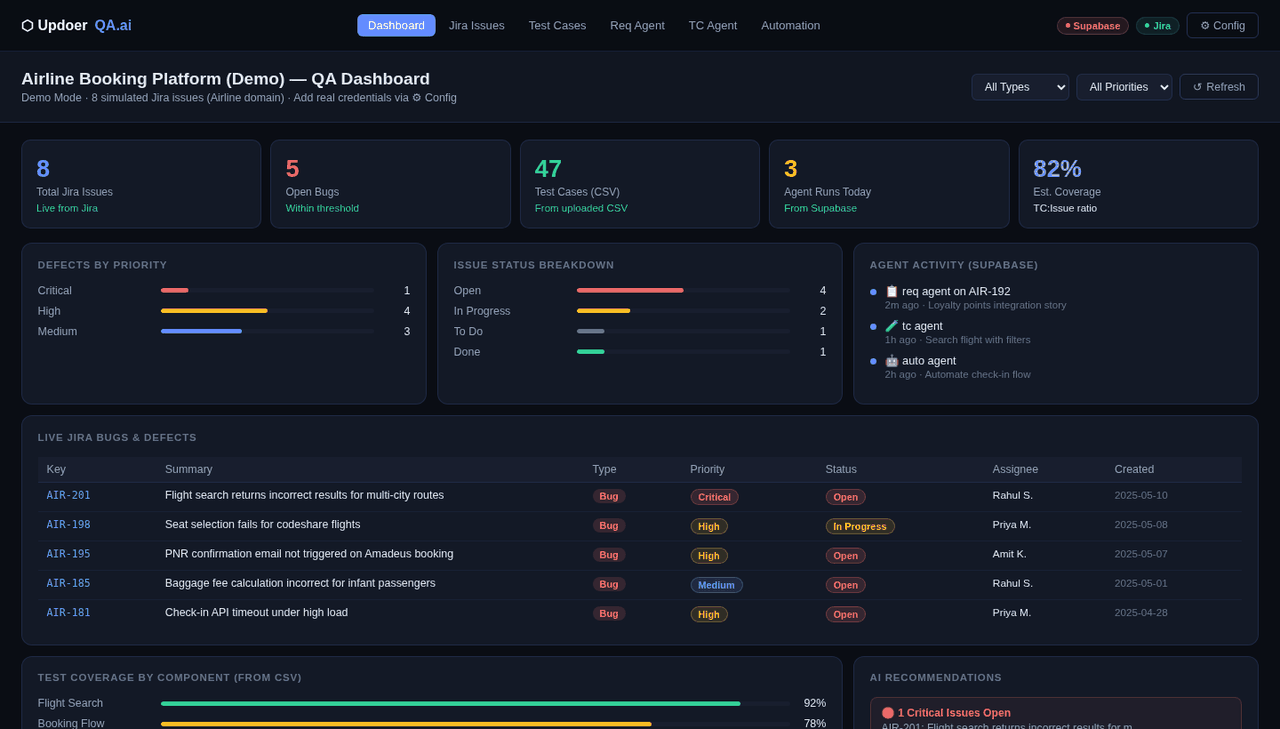Click the Open Bugs stat card

[390, 184]
